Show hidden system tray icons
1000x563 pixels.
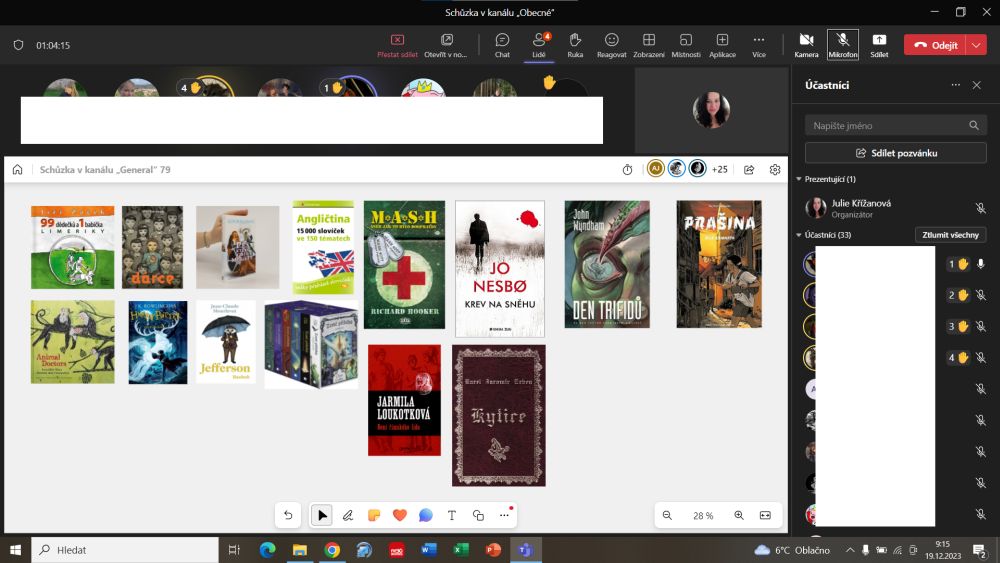(x=850, y=550)
